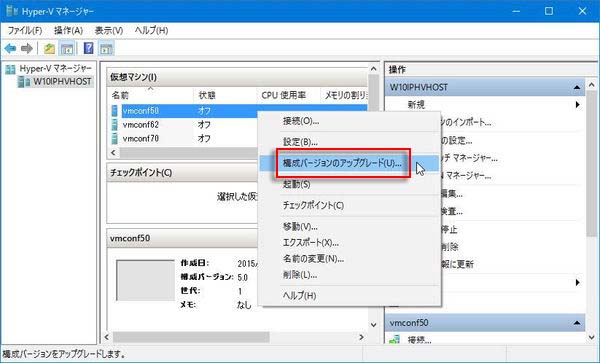The width and height of the screenshot is (600, 363).
Task: Select the vmconf70 row name
Action: pyautogui.click(x=141, y=138)
